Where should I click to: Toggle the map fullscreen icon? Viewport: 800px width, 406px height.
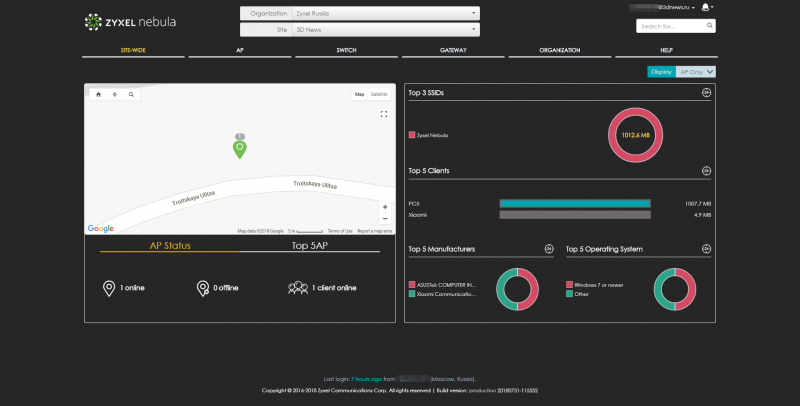384,114
